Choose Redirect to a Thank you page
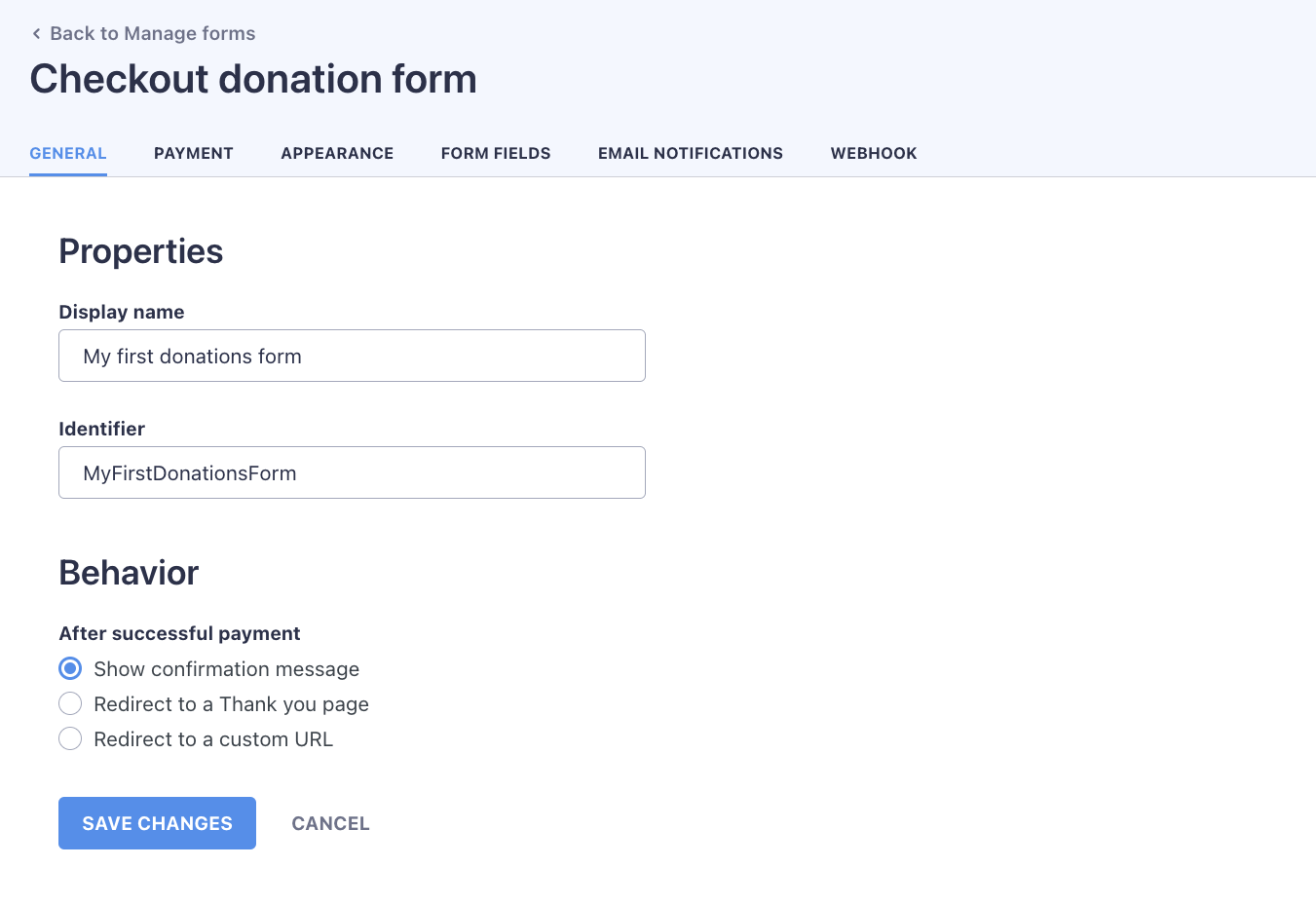 pyautogui.click(x=69, y=703)
